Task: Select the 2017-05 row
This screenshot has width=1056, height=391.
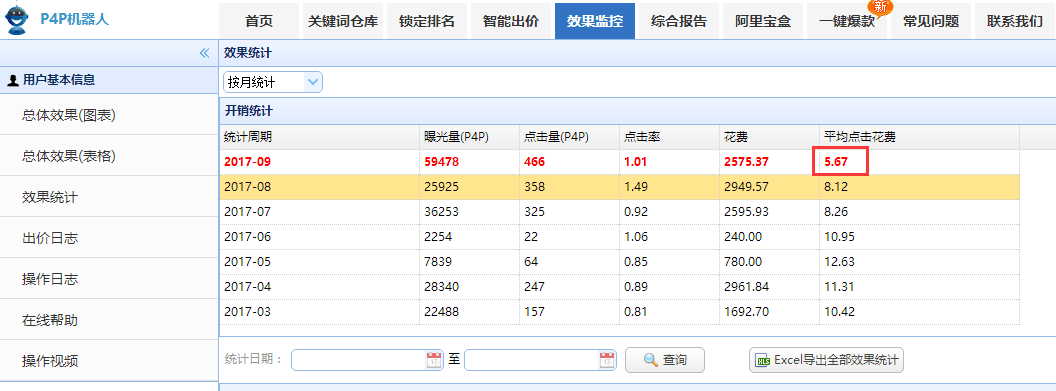Action: point(620,262)
